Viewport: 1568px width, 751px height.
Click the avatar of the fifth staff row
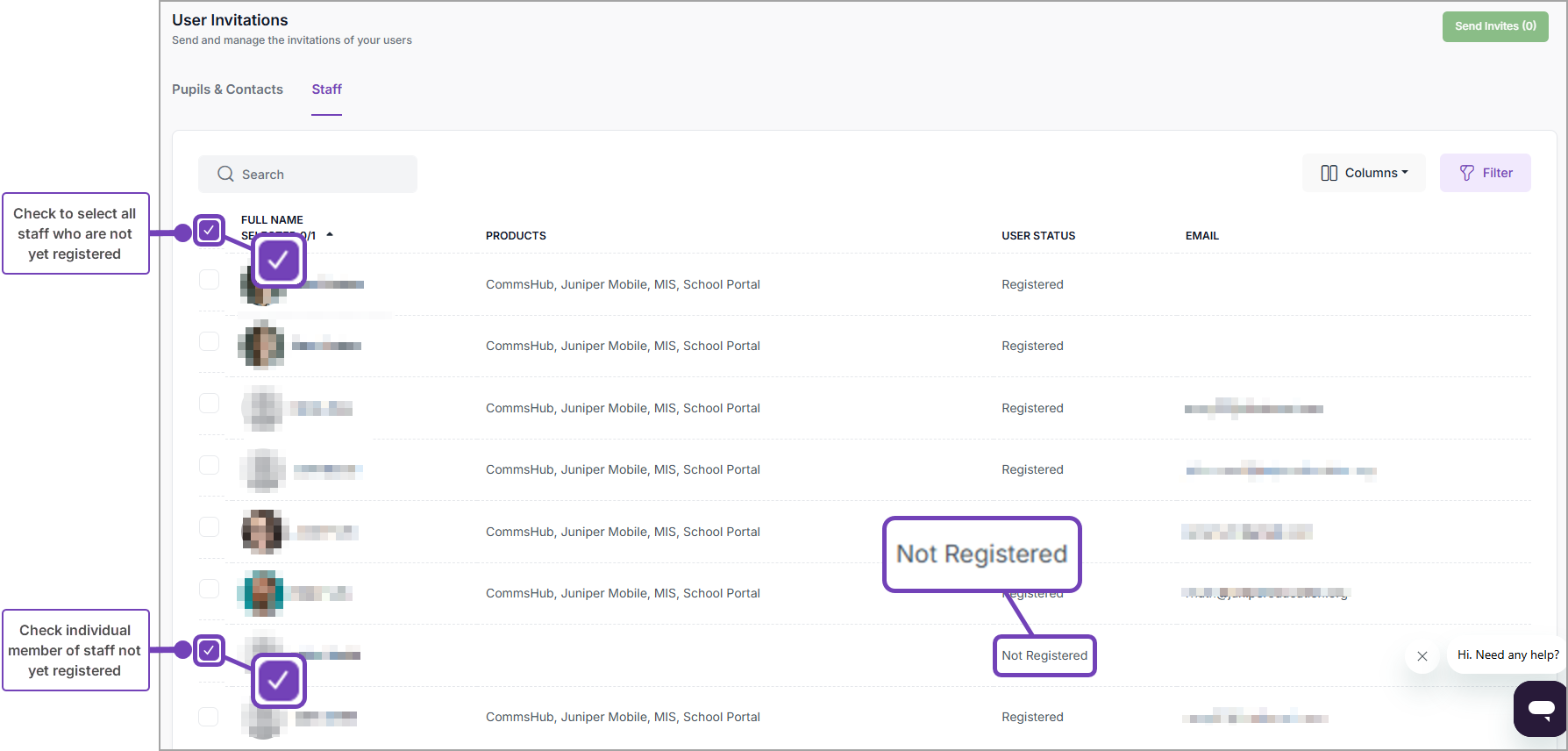(x=261, y=532)
